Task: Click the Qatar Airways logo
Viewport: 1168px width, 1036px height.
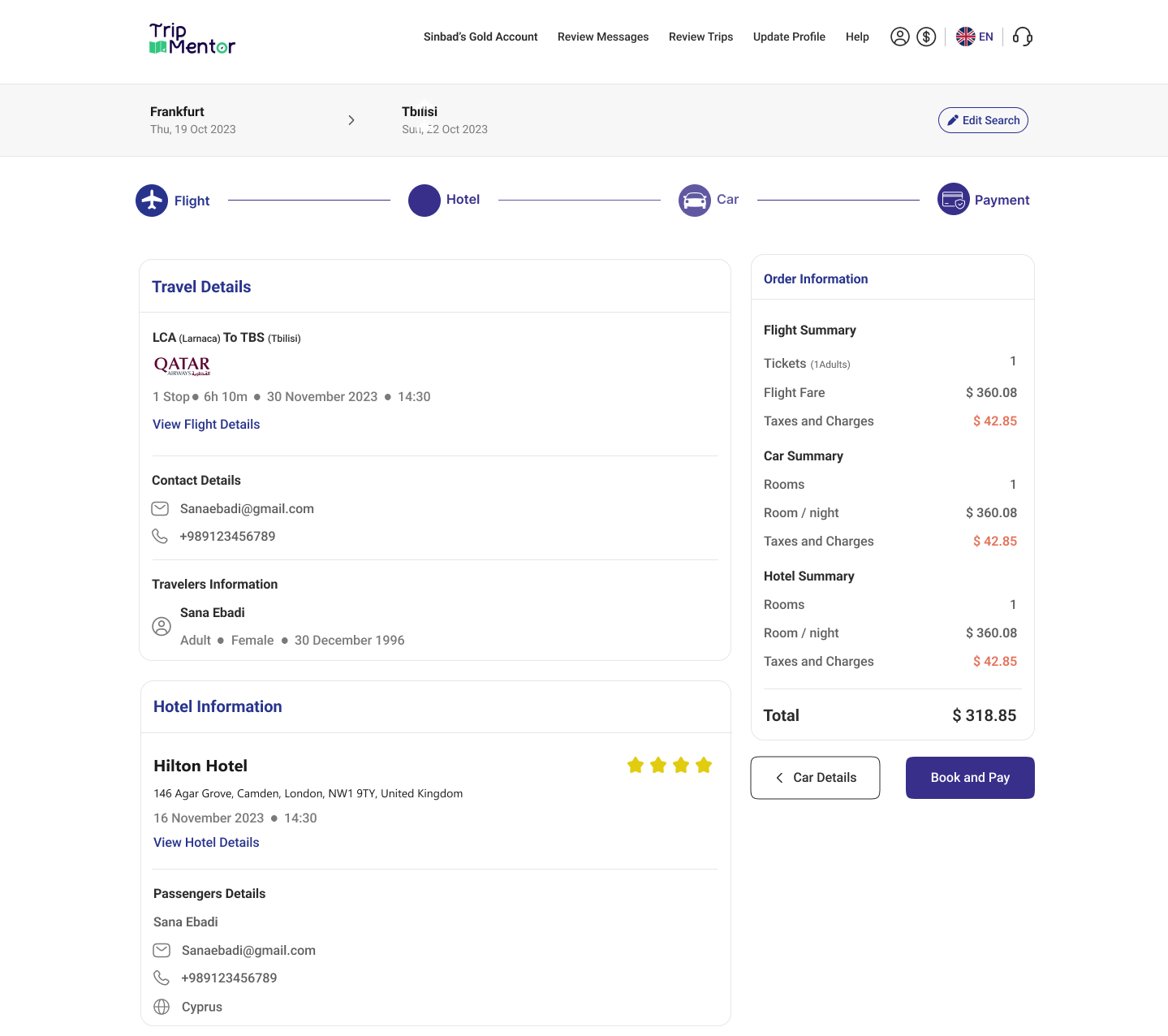Action: [183, 365]
